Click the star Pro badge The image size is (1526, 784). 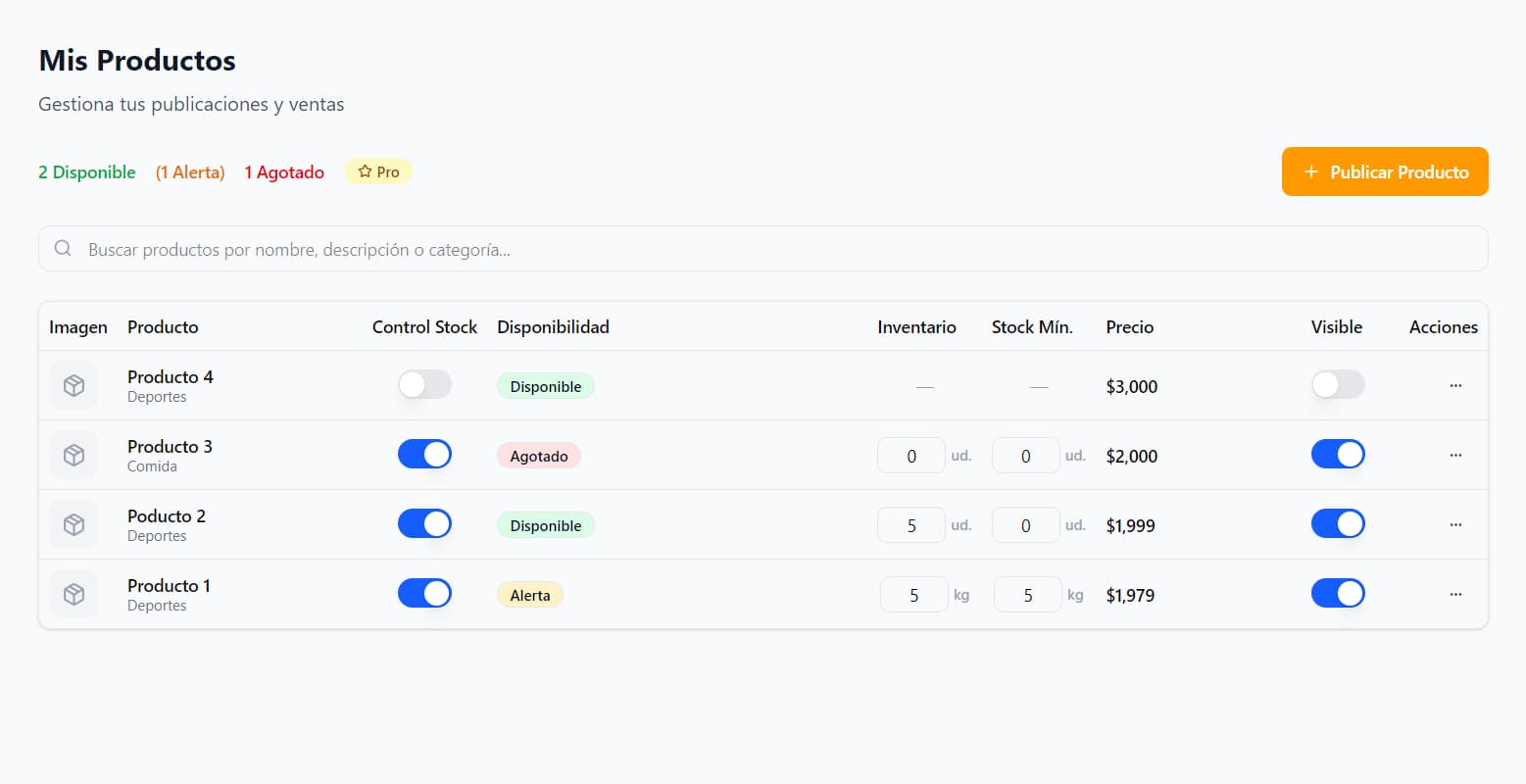[x=378, y=171]
